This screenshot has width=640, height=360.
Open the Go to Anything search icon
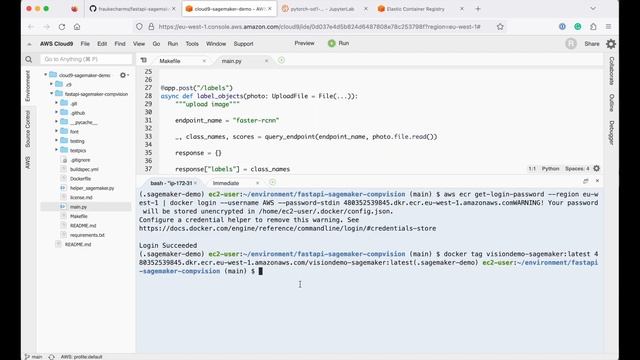29,60
